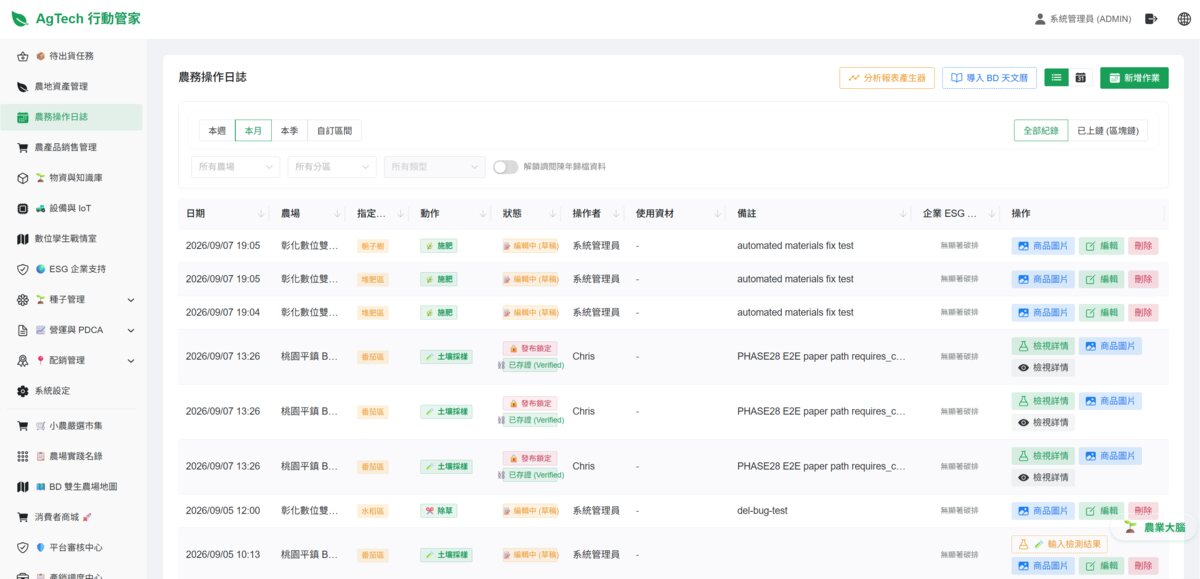Viewport: 1200px width, 579px height.
Task: Click the sort arrows on 日期 column
Action: click(x=262, y=214)
